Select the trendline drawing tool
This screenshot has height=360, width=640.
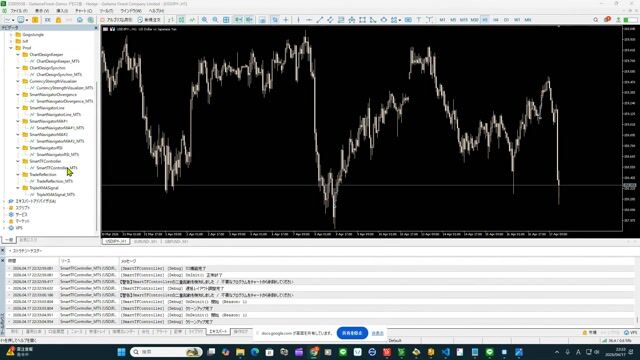pyautogui.click(x=320, y=20)
